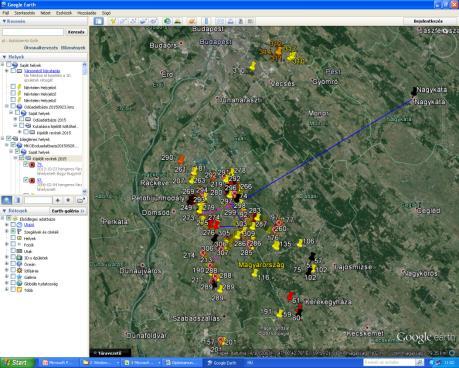Click the save image toolbar icon

(x=241, y=21)
